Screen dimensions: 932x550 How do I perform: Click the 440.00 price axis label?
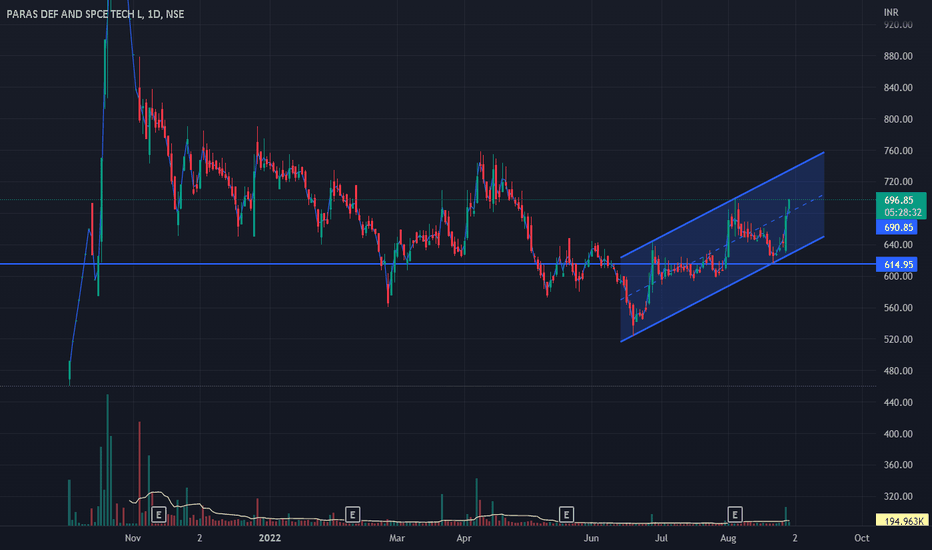tap(898, 402)
